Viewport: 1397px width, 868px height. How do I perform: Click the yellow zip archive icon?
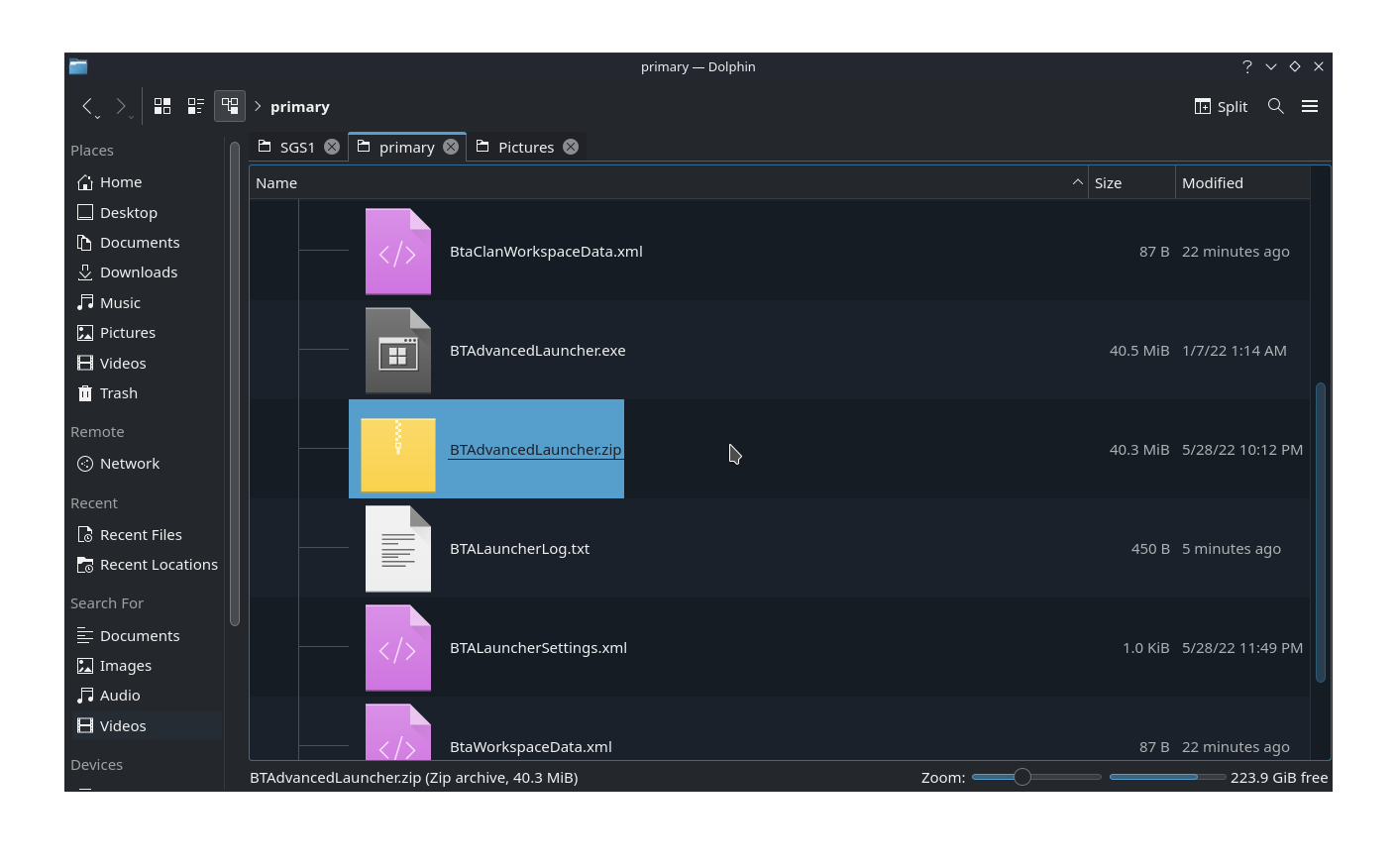click(398, 455)
